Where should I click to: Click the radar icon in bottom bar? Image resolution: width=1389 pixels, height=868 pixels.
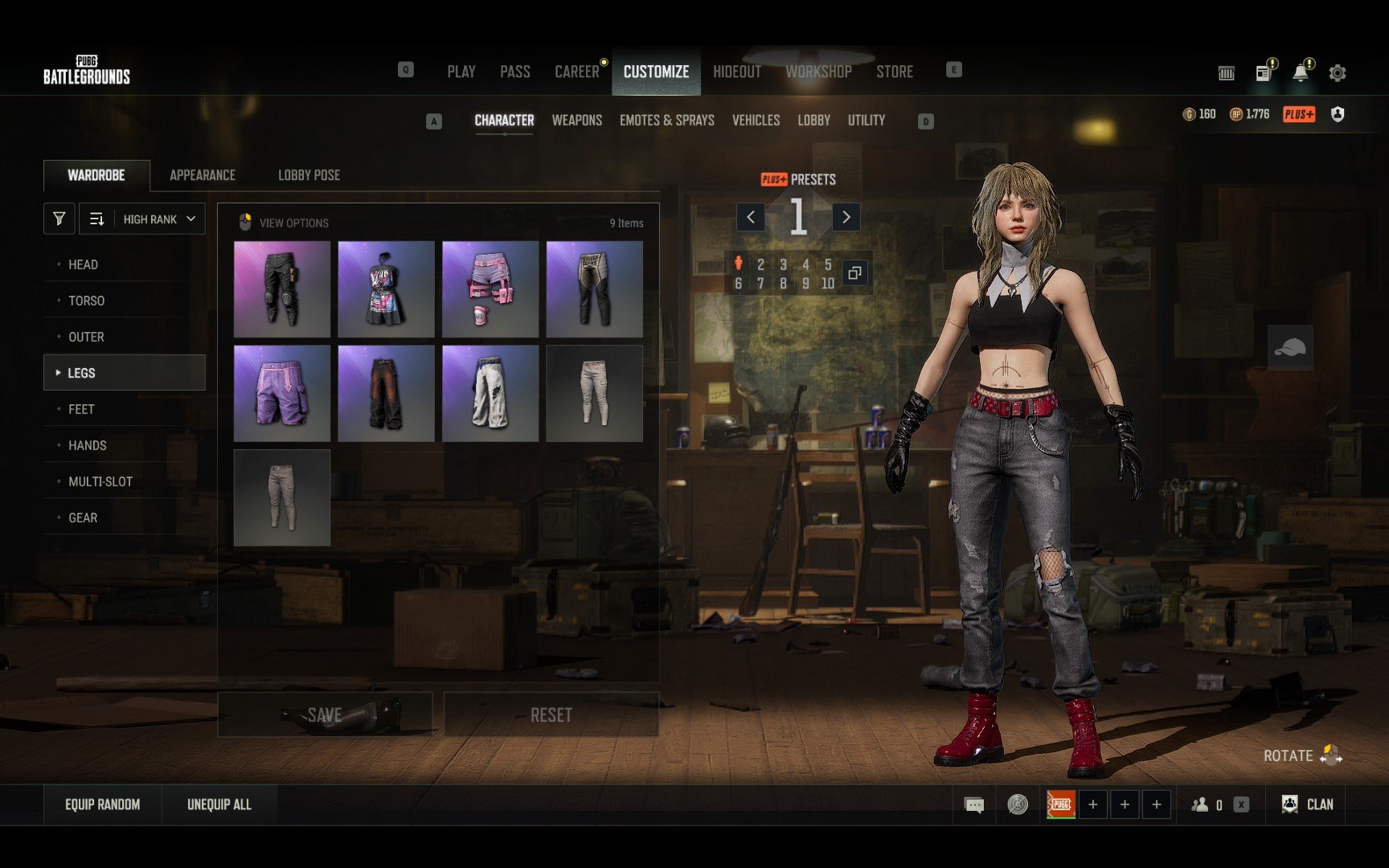point(1018,805)
